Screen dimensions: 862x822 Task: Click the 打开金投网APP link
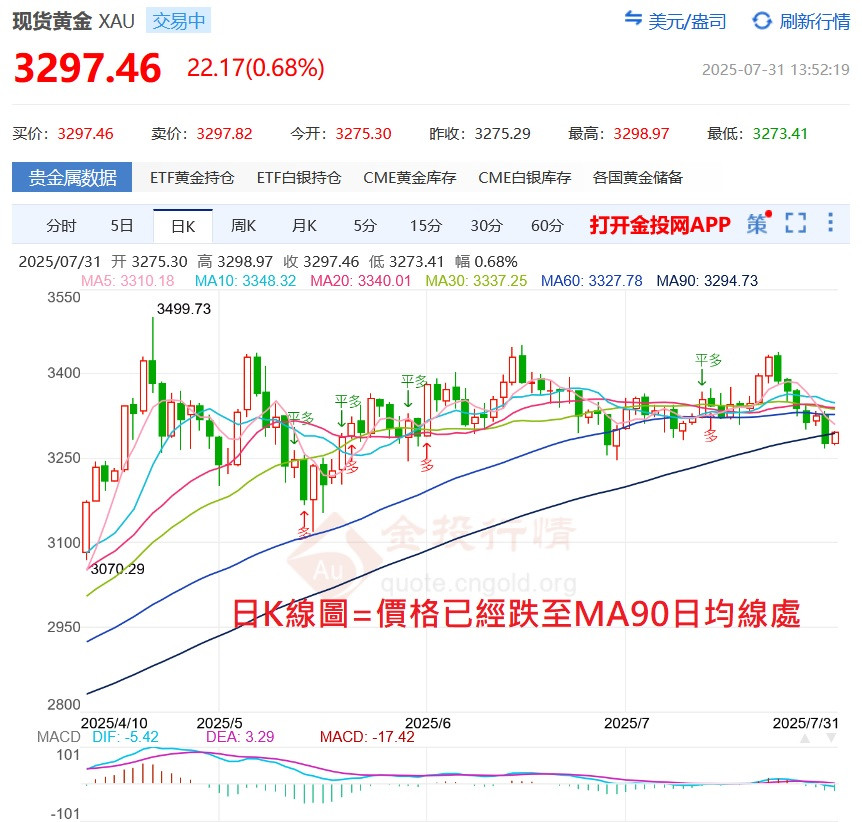pos(660,224)
